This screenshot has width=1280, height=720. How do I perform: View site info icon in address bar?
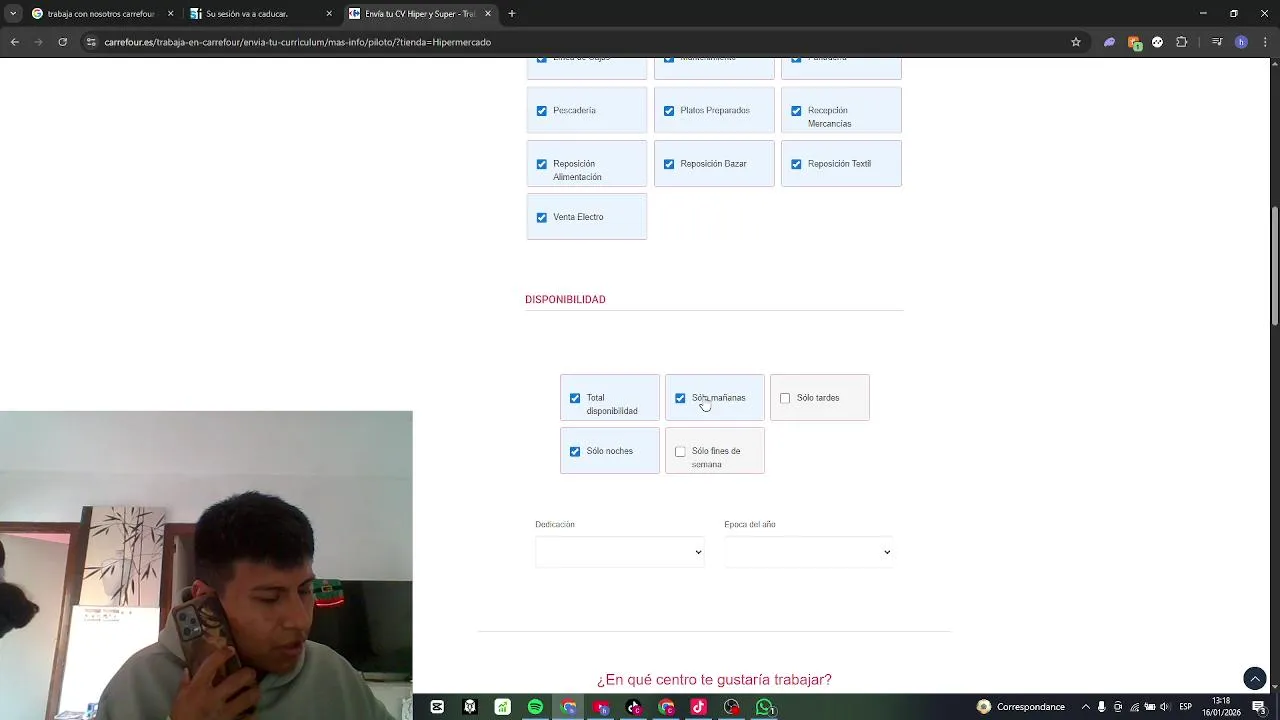click(x=91, y=42)
